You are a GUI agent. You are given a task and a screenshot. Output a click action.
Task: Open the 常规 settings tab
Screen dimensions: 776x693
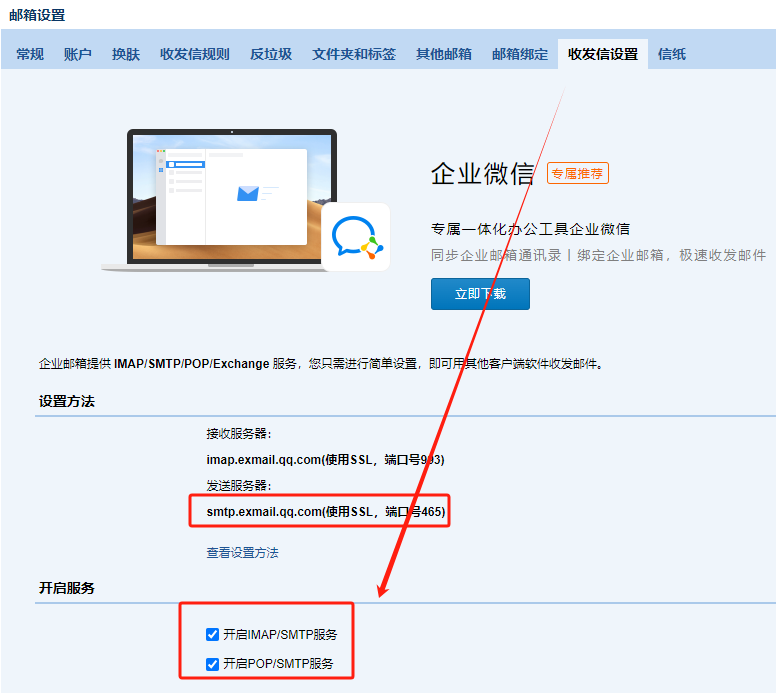click(x=30, y=54)
